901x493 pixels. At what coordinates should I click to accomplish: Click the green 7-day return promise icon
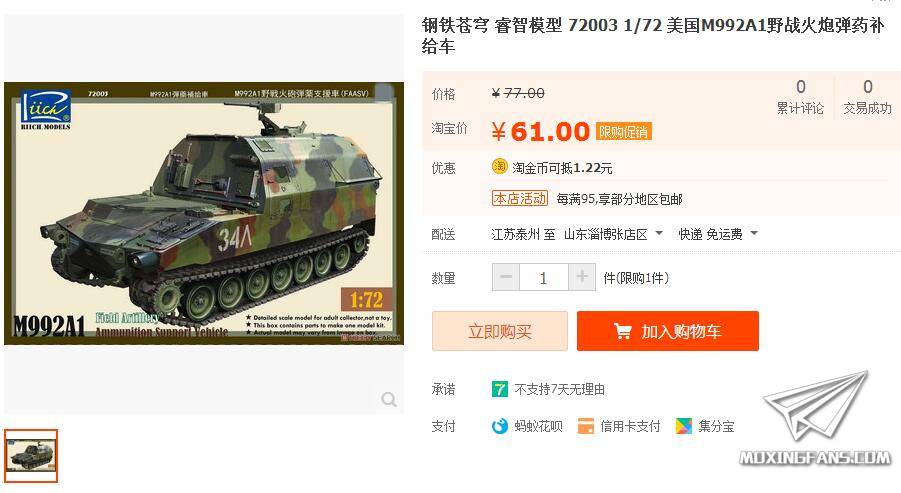(x=499, y=389)
